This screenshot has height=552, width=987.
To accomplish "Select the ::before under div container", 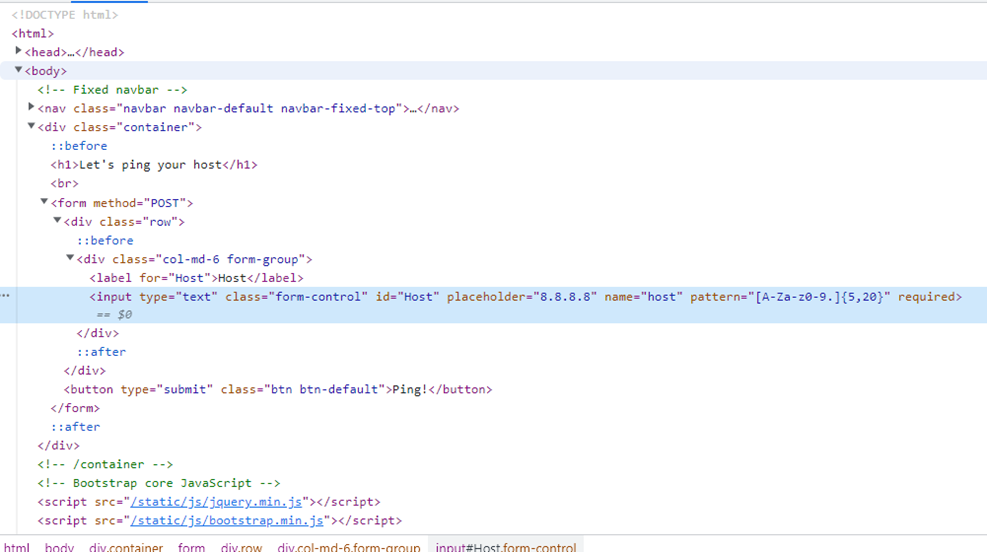I will click(79, 146).
